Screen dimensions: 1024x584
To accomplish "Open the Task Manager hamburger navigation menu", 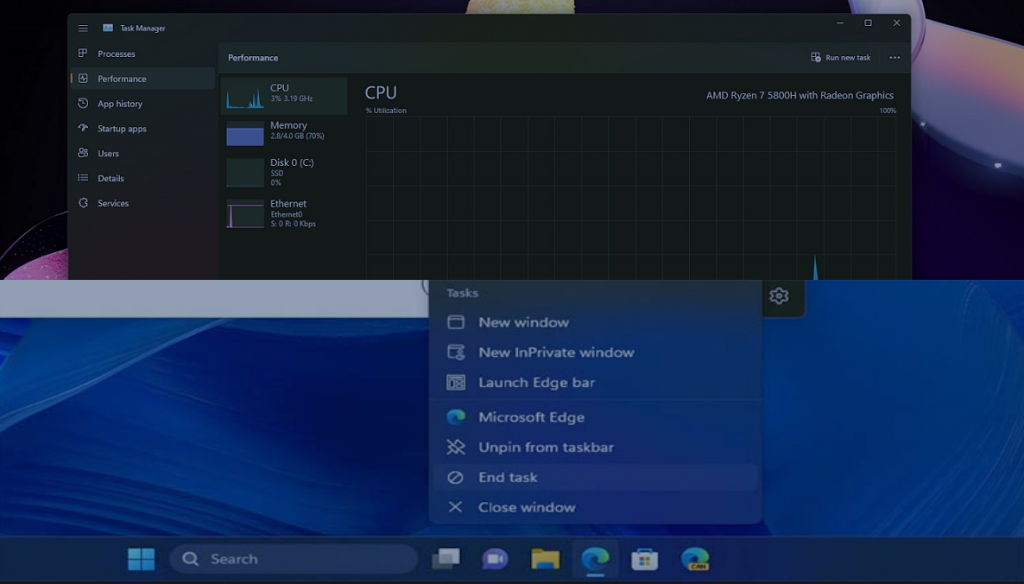I will point(83,28).
